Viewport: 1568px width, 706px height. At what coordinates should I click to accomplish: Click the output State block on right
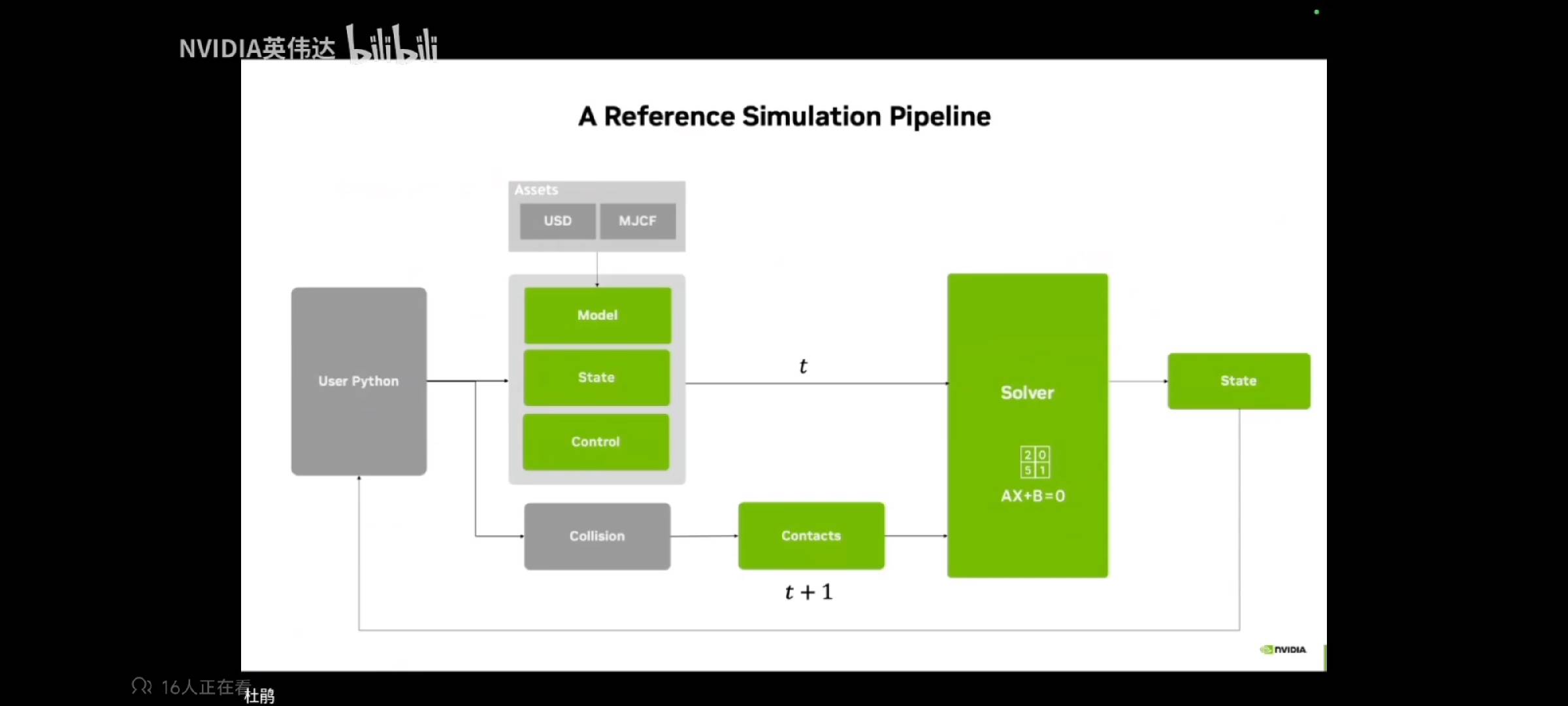(x=1238, y=381)
